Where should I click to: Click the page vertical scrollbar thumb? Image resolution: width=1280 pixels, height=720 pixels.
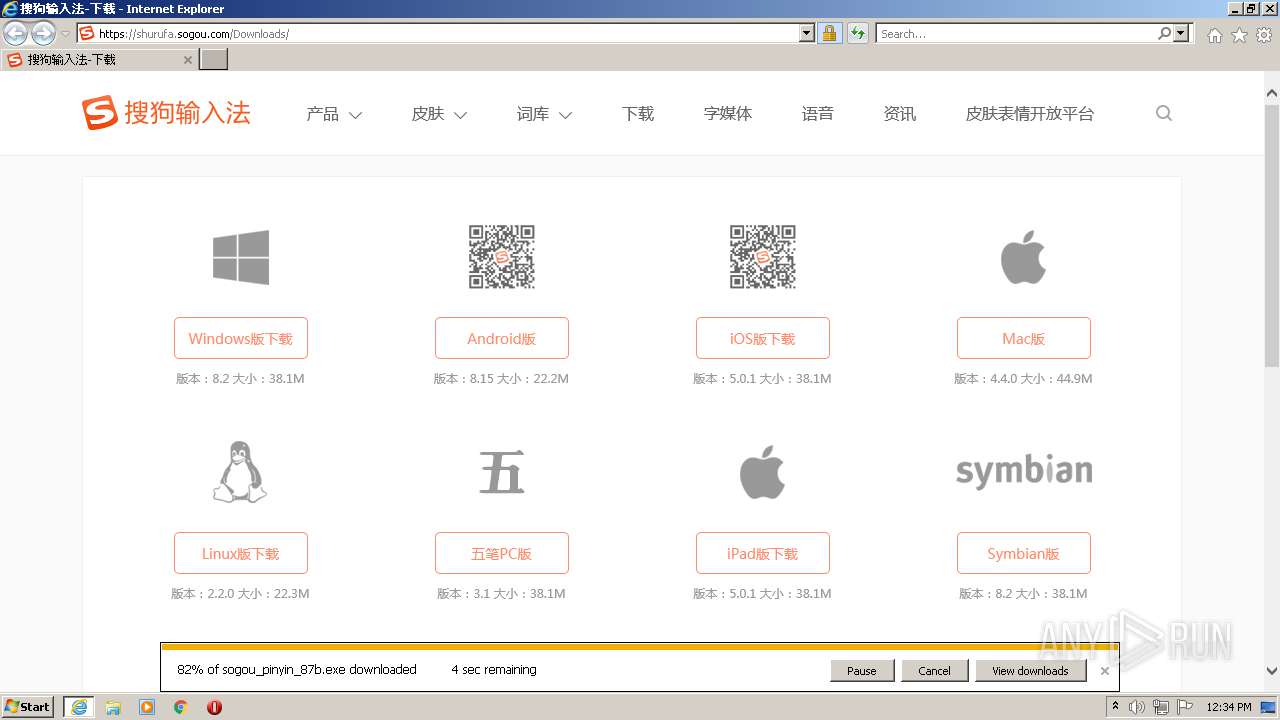1272,234
